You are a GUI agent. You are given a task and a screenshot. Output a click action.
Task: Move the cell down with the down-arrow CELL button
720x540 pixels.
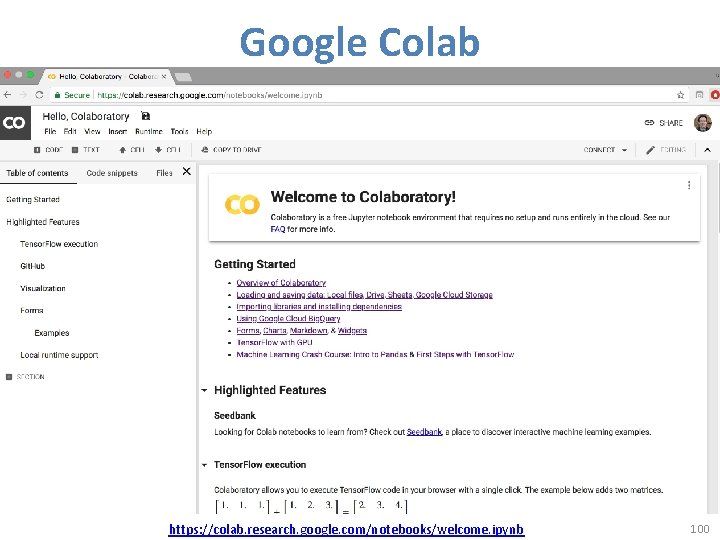168,150
